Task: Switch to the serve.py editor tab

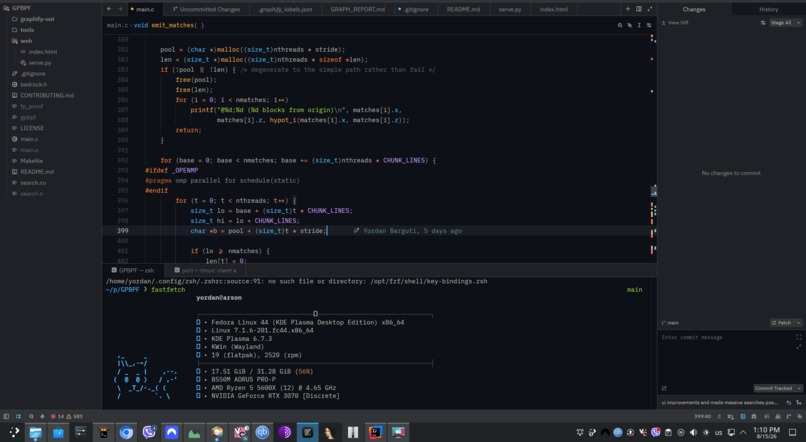Action: coord(510,9)
